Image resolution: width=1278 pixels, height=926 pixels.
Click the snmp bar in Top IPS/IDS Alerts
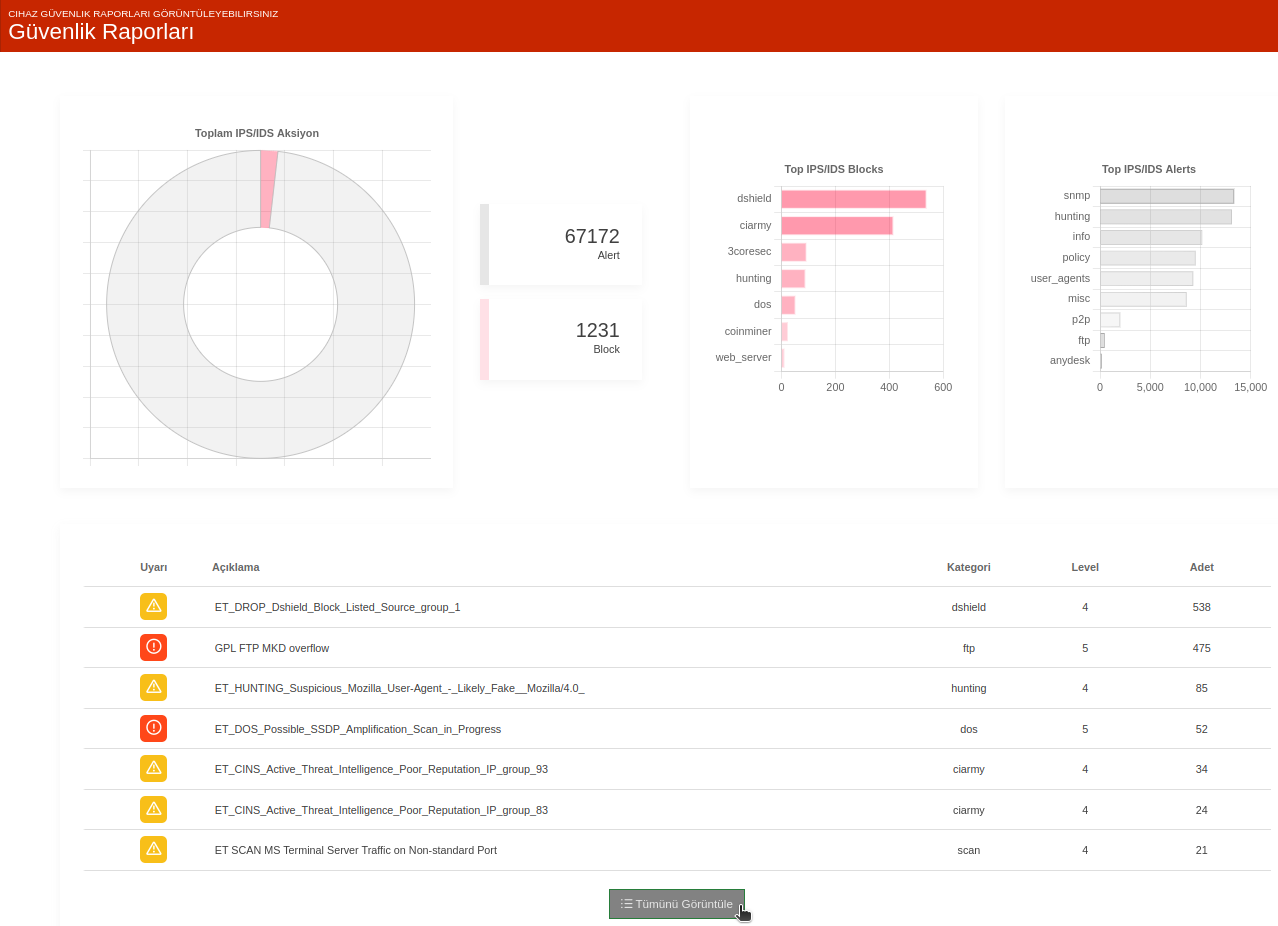tap(1167, 196)
